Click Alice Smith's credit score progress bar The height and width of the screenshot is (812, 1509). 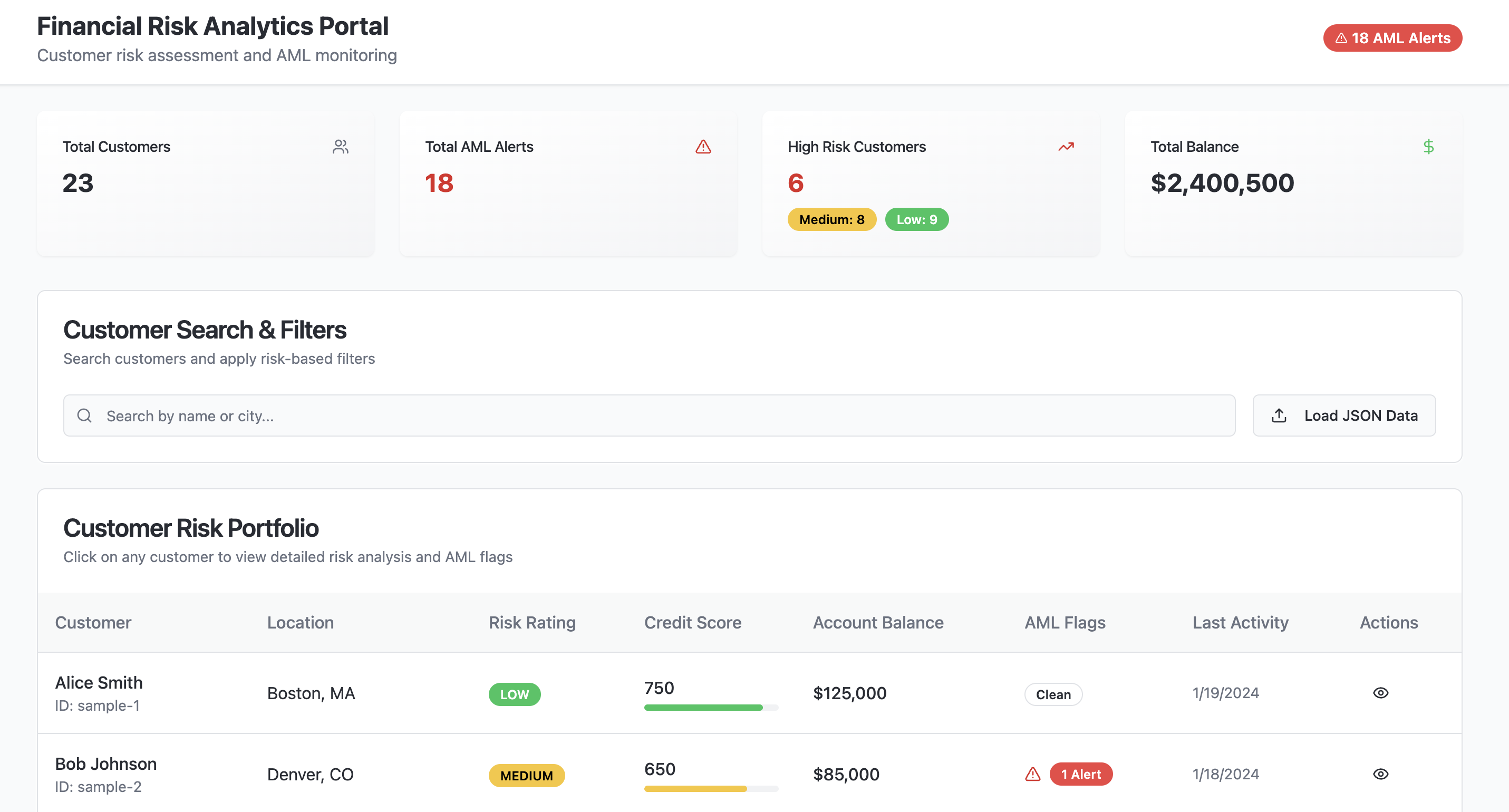coord(711,707)
